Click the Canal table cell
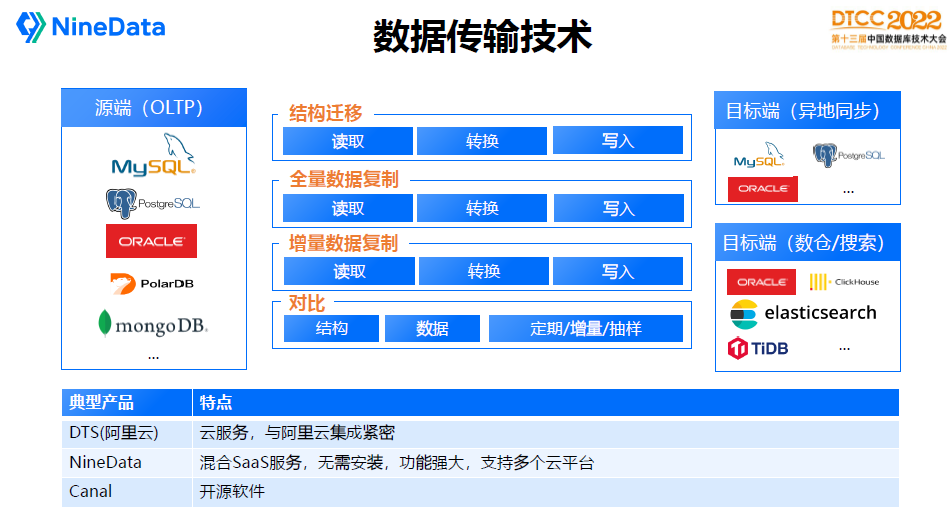The height and width of the screenshot is (519, 952). click(127, 492)
